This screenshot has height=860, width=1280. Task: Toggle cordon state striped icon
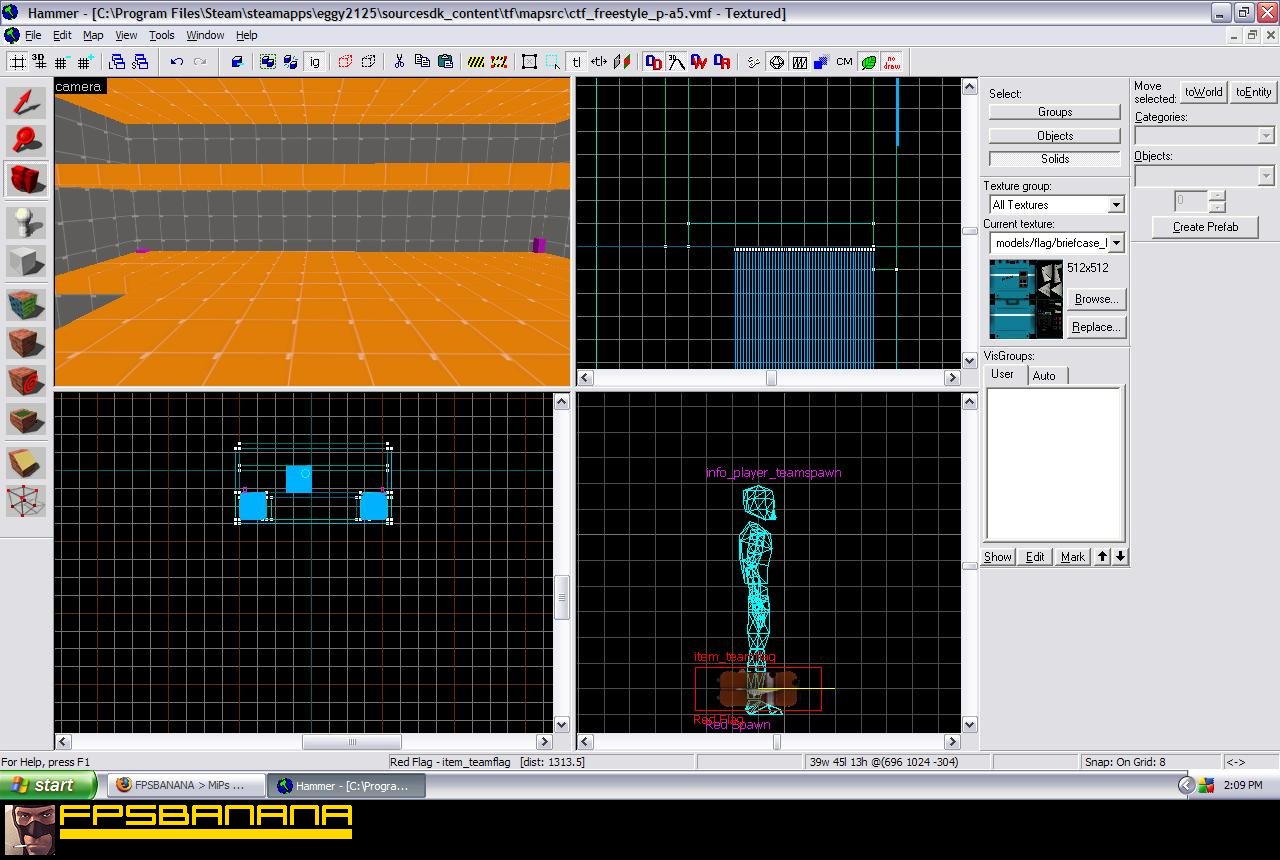click(477, 62)
